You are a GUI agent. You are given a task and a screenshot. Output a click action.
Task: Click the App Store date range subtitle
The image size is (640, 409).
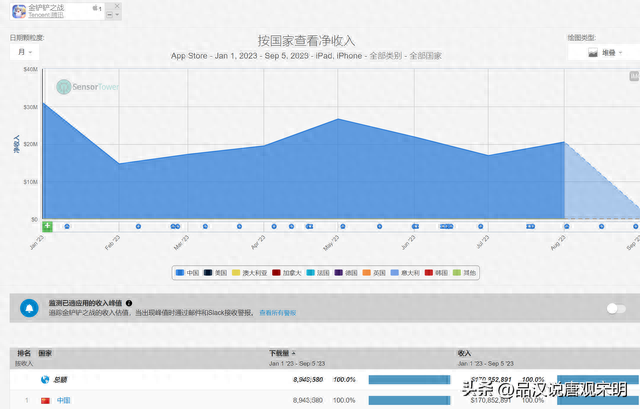[x=306, y=56]
